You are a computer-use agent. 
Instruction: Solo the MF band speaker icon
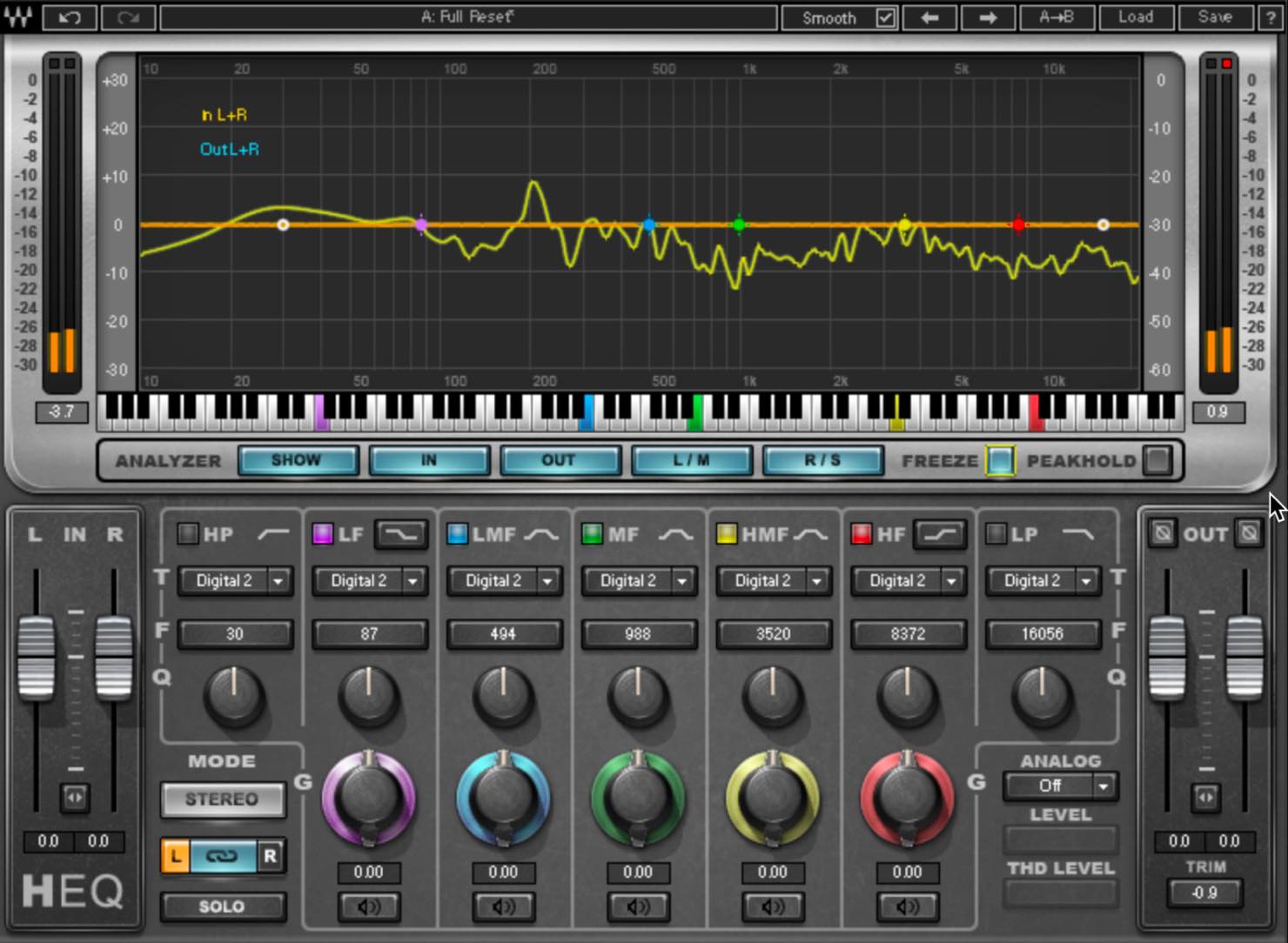(638, 906)
